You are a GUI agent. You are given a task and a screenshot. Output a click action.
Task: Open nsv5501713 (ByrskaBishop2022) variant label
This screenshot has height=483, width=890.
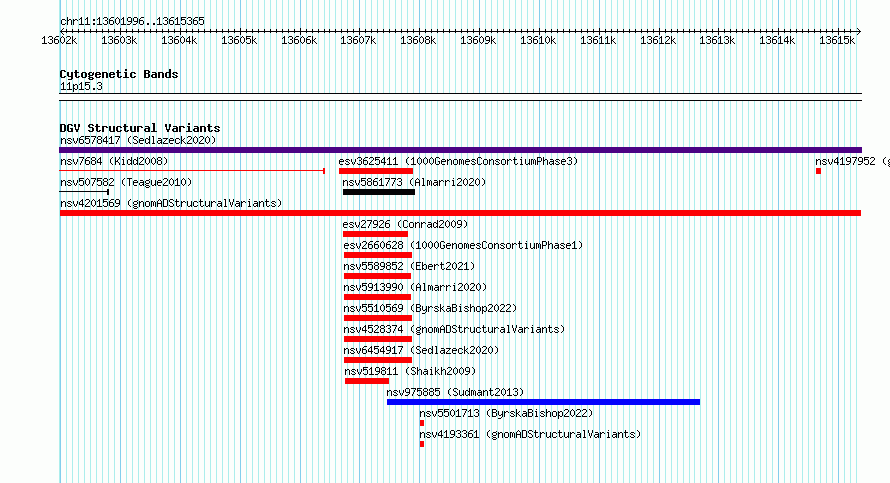506,413
